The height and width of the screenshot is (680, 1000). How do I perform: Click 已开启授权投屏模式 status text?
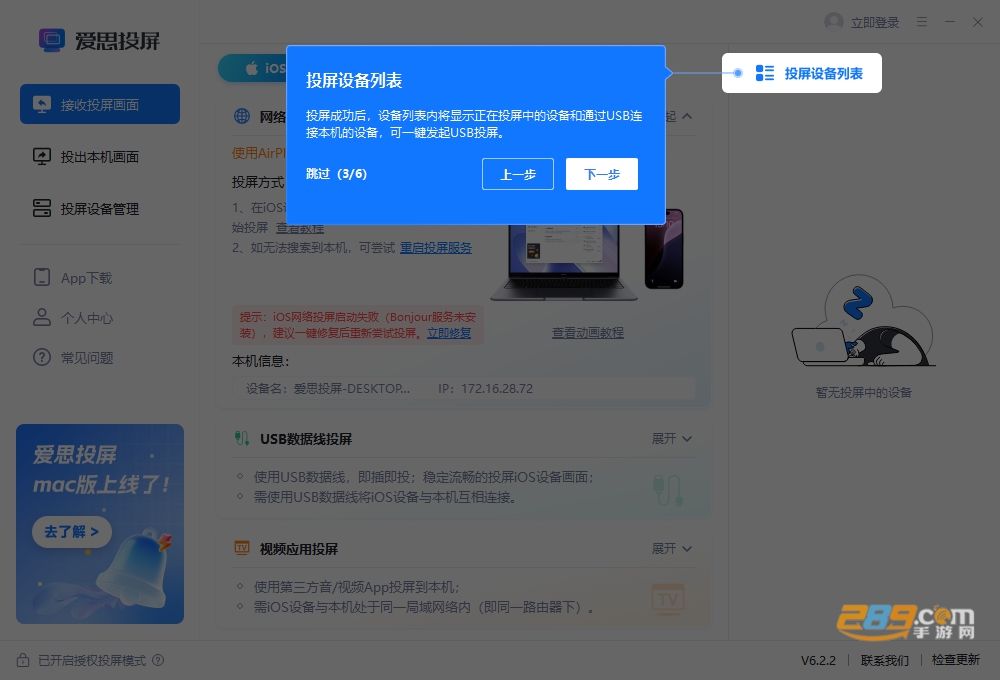(x=92, y=660)
